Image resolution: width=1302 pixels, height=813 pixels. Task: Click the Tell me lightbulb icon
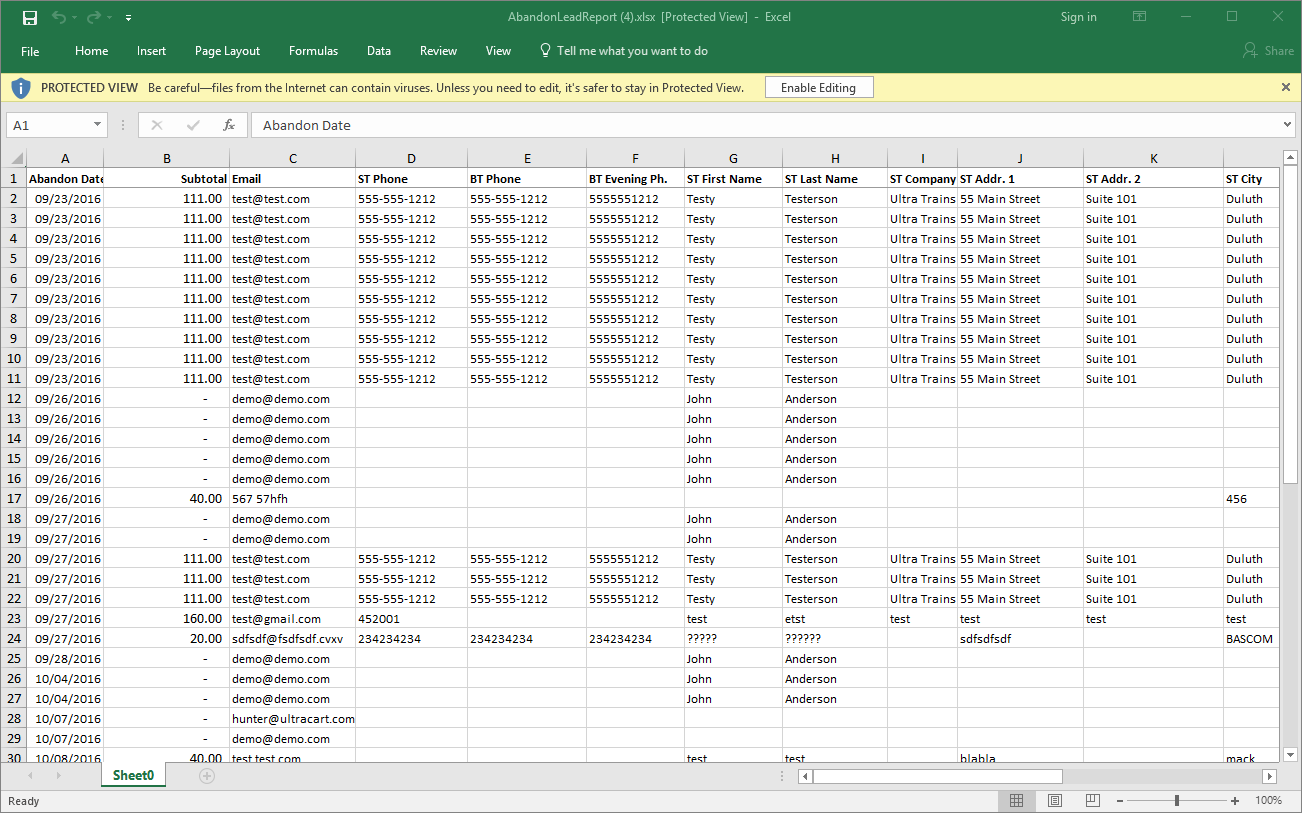pos(545,50)
